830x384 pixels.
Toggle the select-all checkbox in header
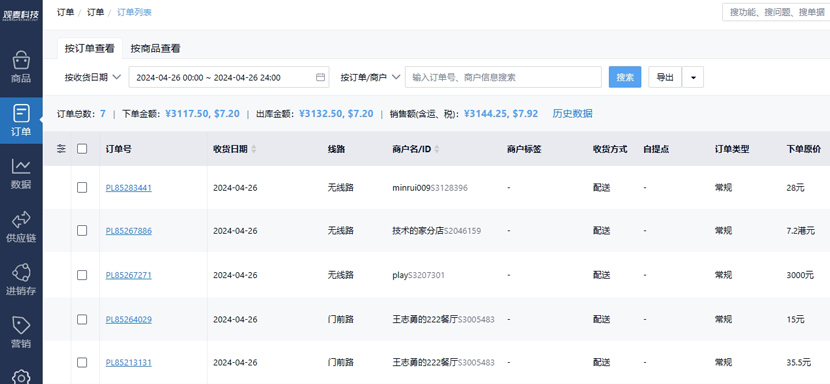point(82,149)
